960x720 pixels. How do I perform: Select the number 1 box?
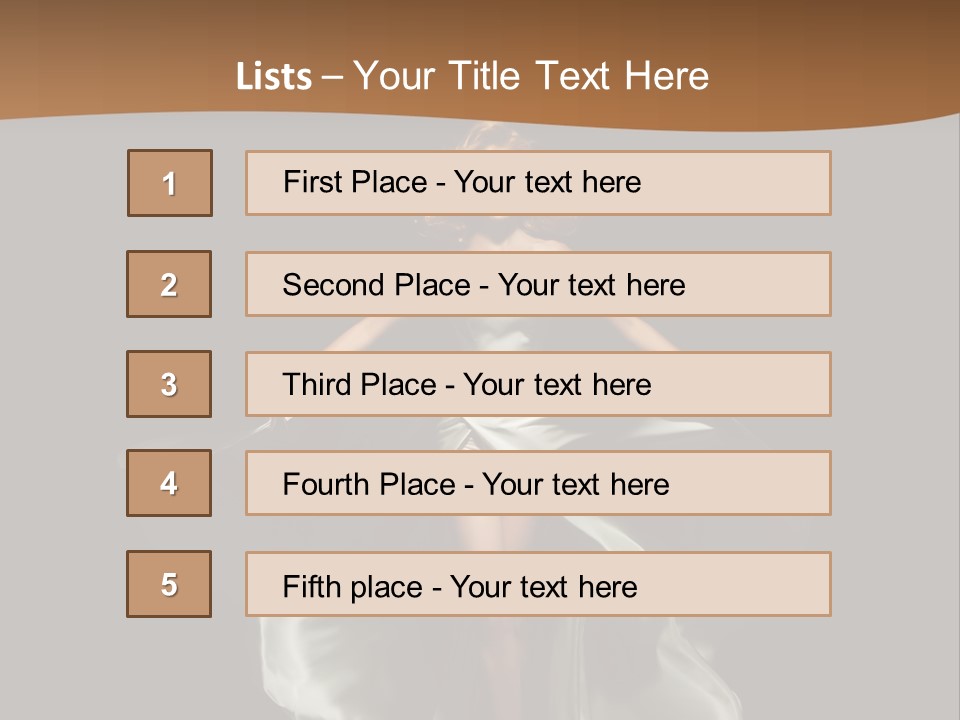coord(170,183)
